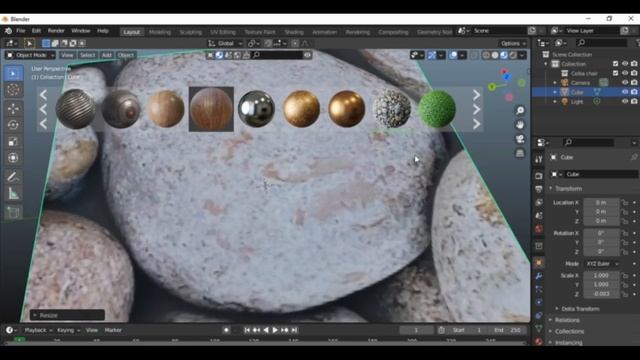
Task: Open the Modifier properties wrench icon
Action: tap(539, 276)
